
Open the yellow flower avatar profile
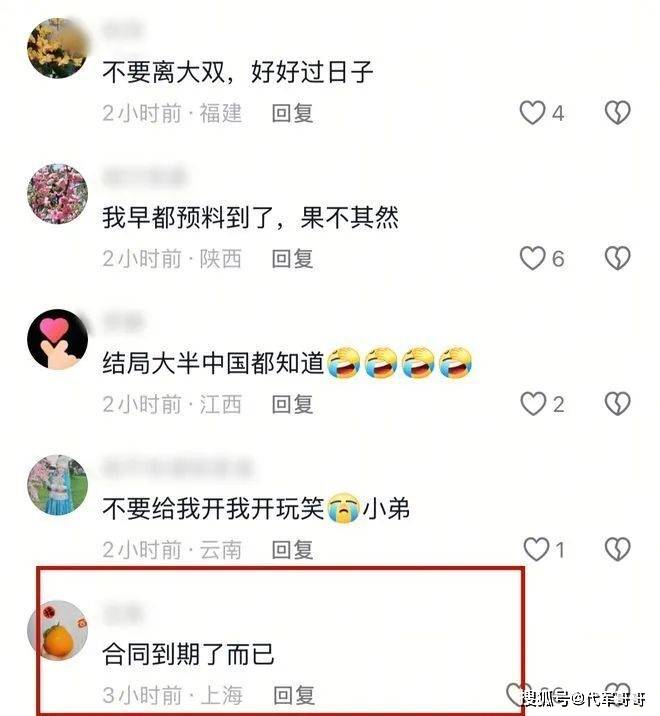pyautogui.click(x=57, y=48)
